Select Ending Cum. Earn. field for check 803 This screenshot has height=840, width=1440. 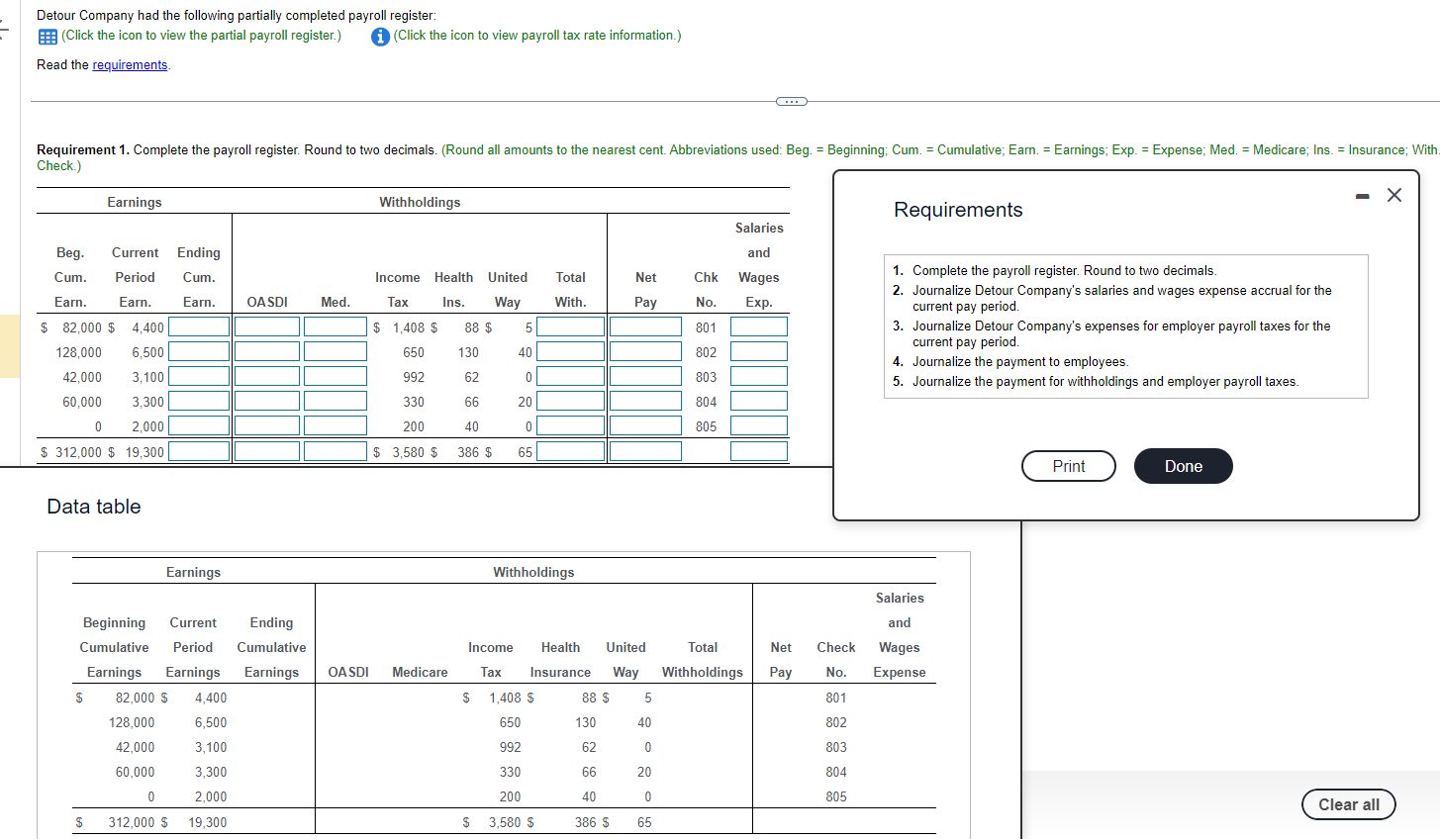tap(199, 376)
